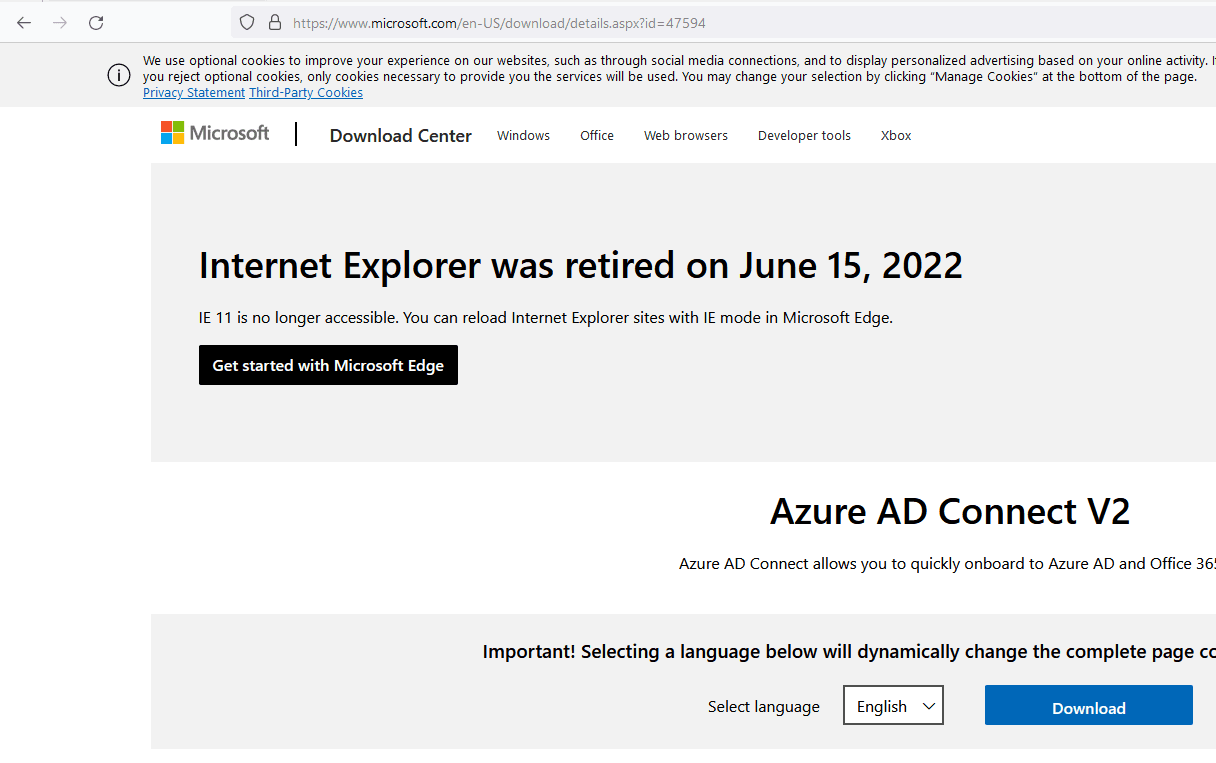This screenshot has height=763, width=1216.
Task: Open the Third-Party Cookies link
Action: [306, 93]
